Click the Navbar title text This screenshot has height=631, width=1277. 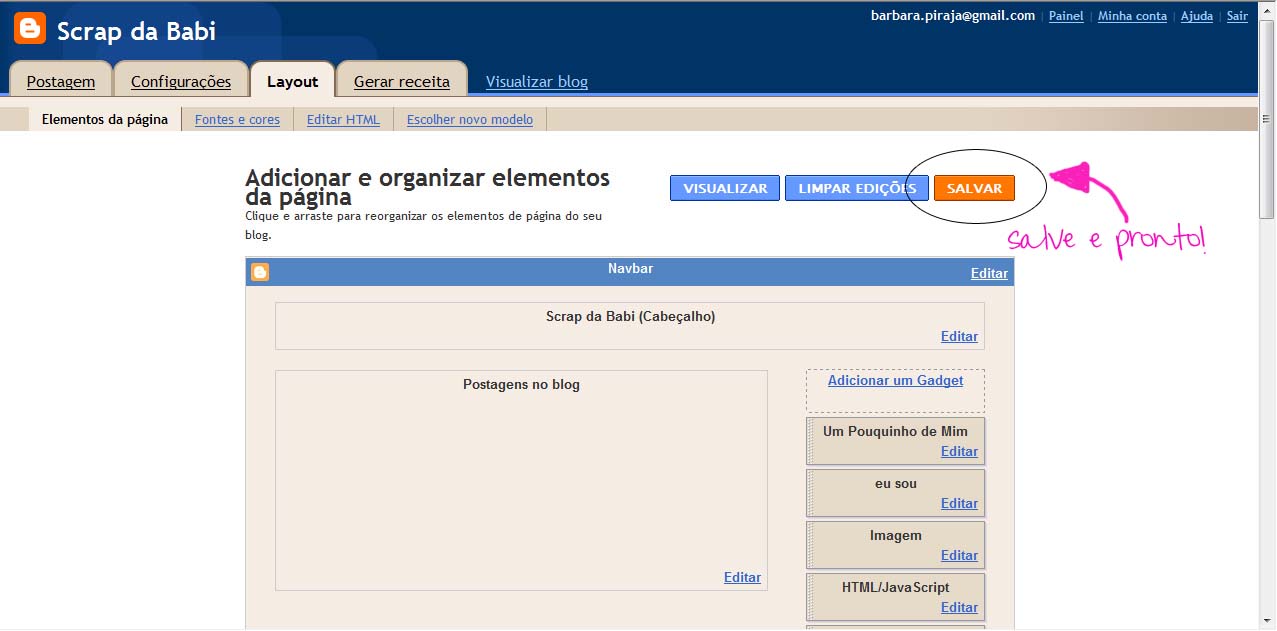630,268
